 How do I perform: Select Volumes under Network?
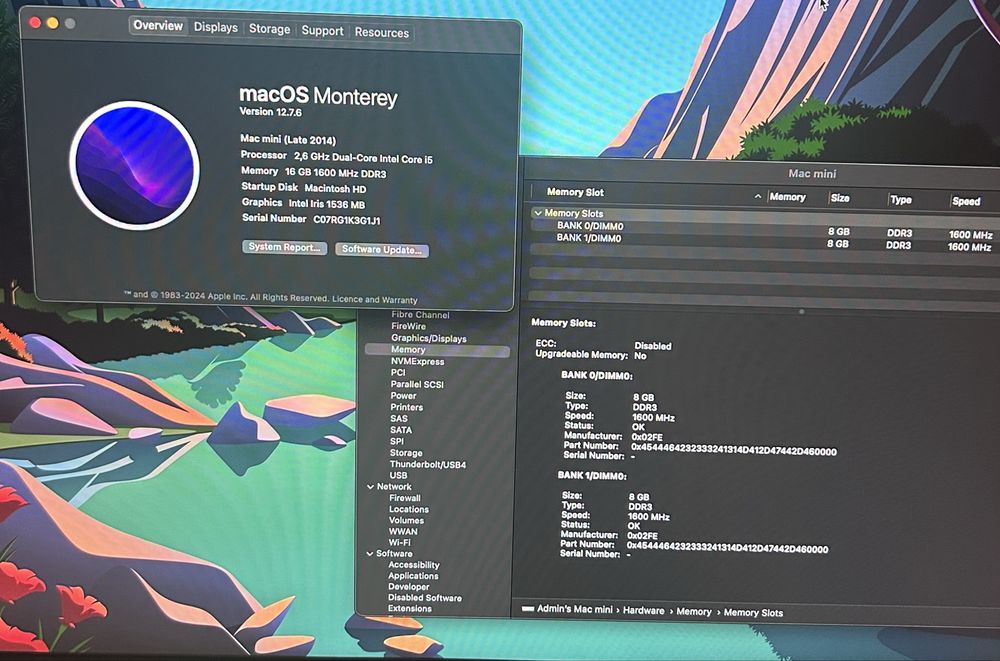406,521
